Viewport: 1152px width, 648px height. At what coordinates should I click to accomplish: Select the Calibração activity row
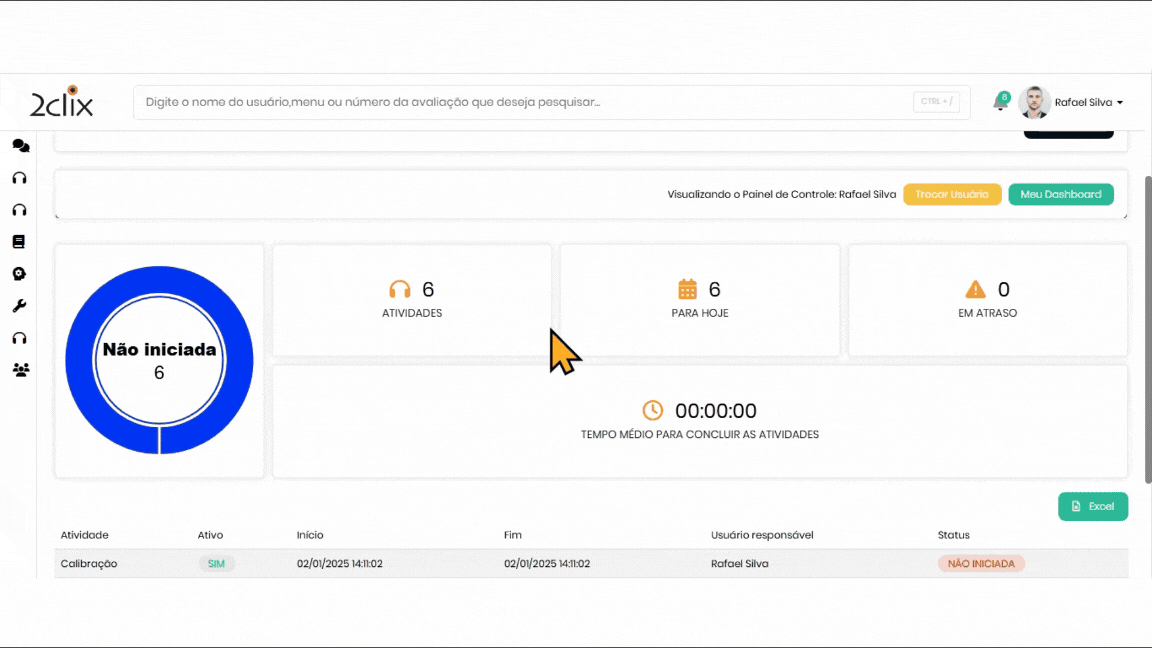coord(89,564)
